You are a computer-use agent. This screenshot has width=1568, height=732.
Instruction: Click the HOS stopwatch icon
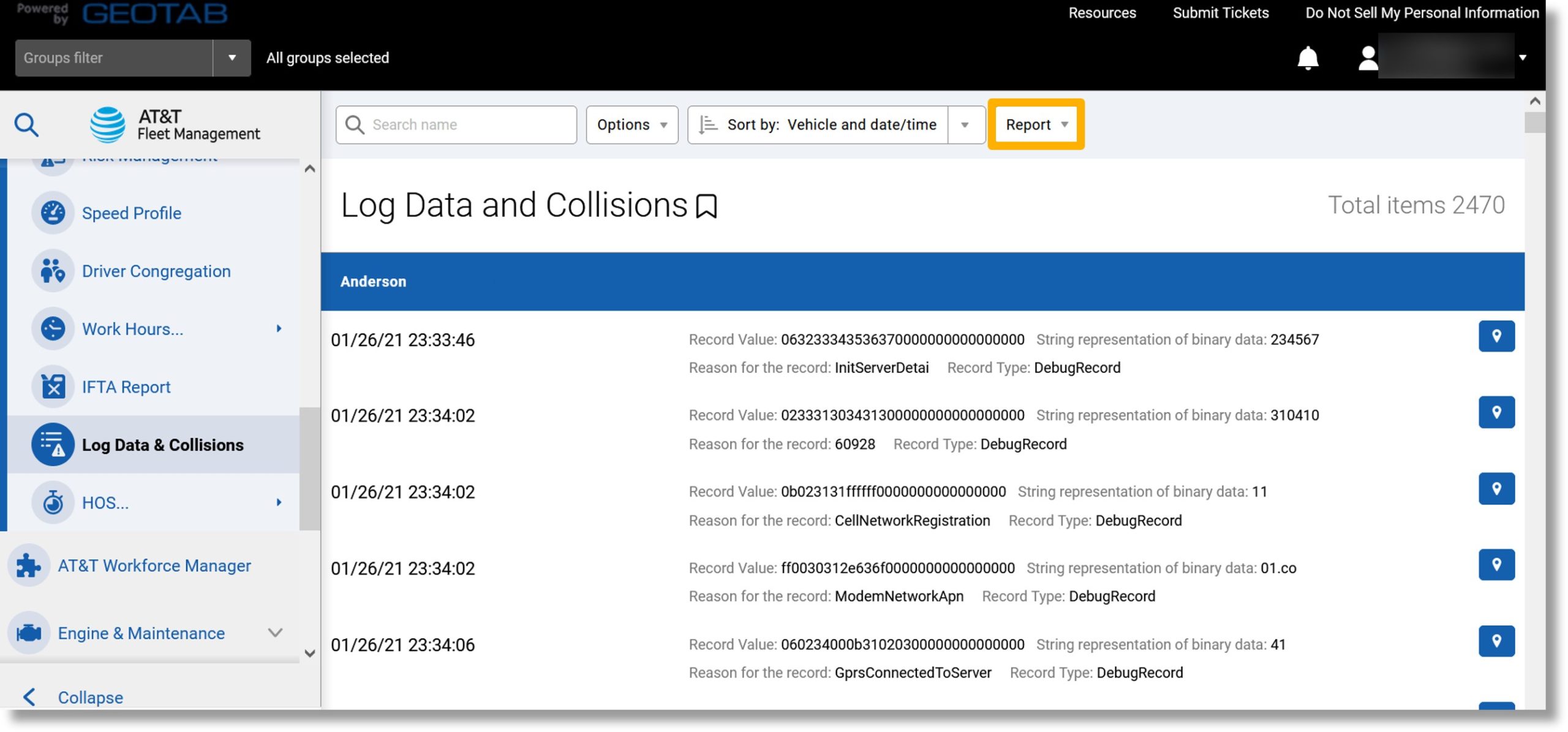pyautogui.click(x=53, y=502)
